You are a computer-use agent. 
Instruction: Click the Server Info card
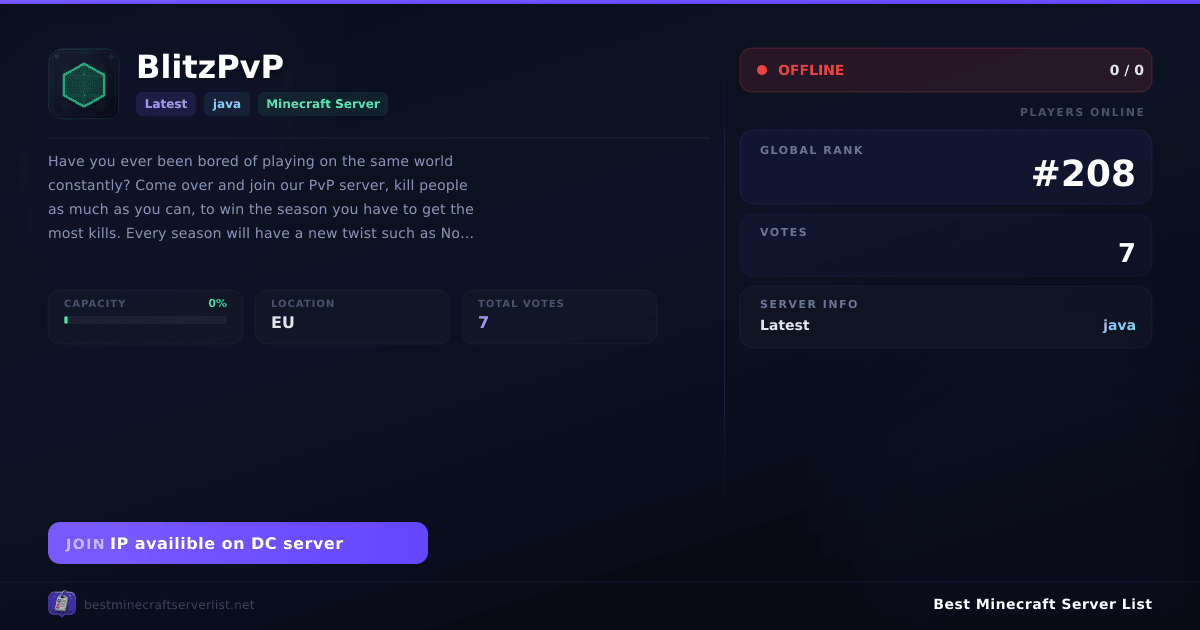(x=946, y=317)
